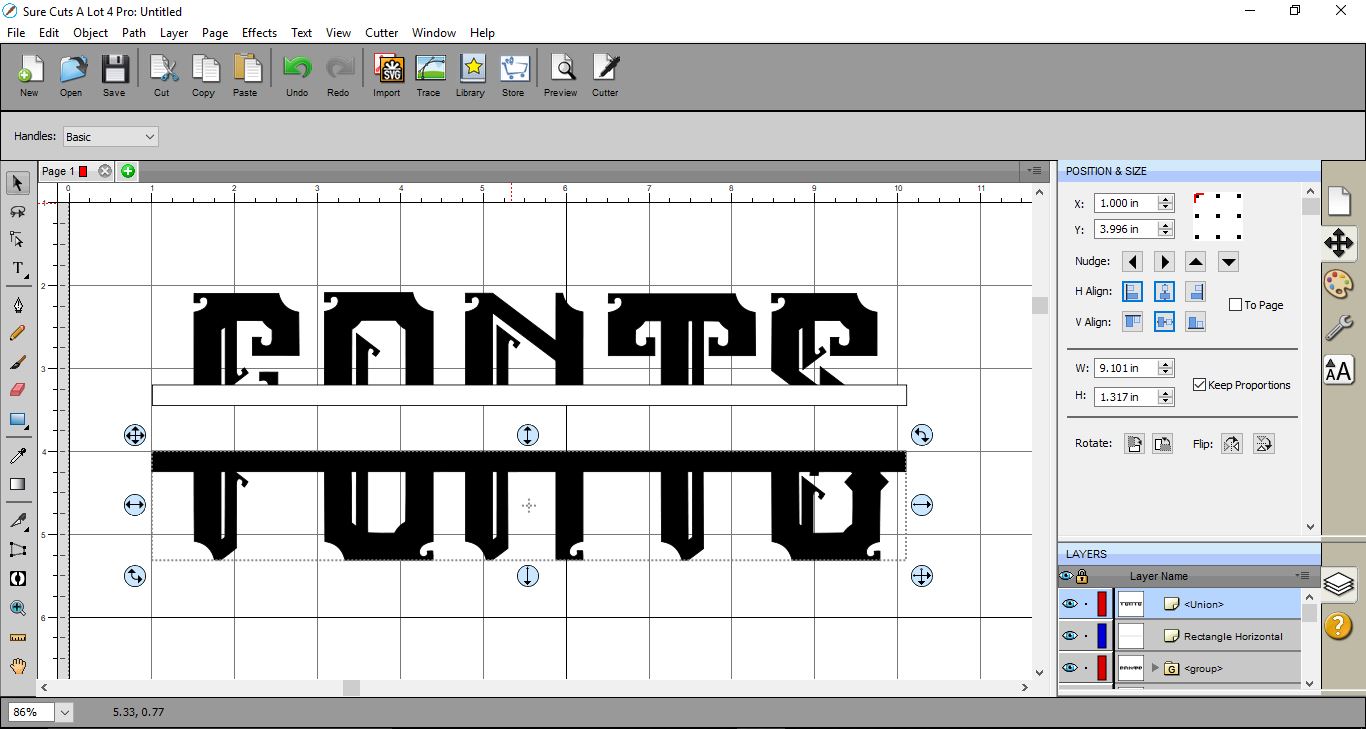Screen dimensions: 1366x729
Task: Select the Lasso selection tool
Action: 18,212
